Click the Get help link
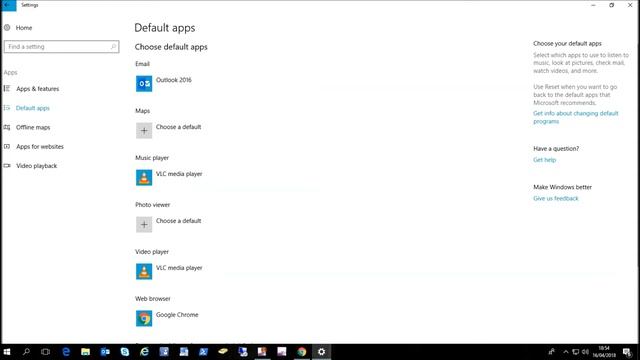640x360 pixels. pyautogui.click(x=544, y=160)
